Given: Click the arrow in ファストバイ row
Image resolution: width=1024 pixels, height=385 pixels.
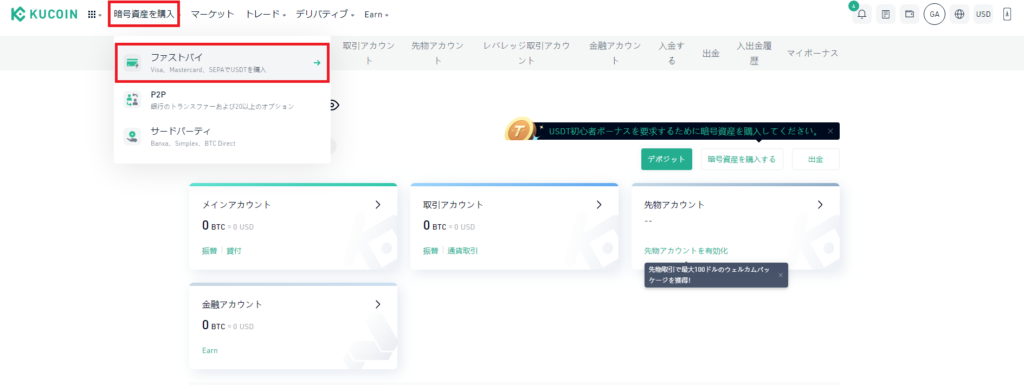Looking at the screenshot, I should (317, 63).
